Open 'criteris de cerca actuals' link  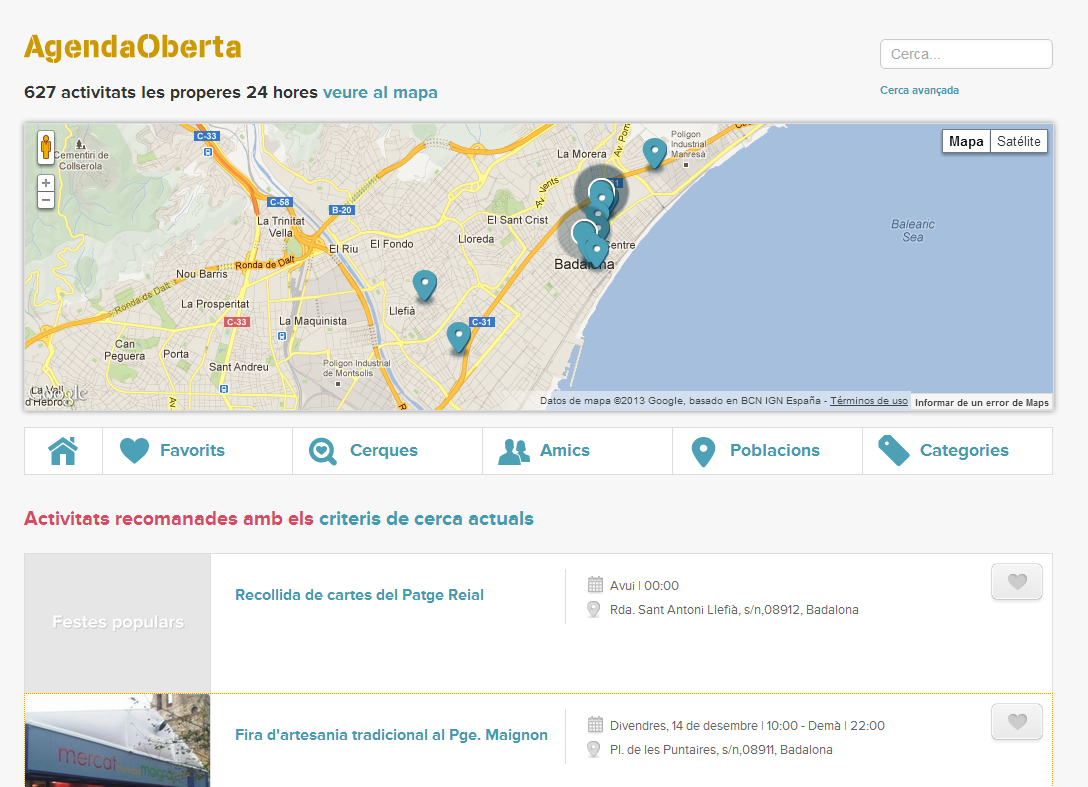point(426,519)
